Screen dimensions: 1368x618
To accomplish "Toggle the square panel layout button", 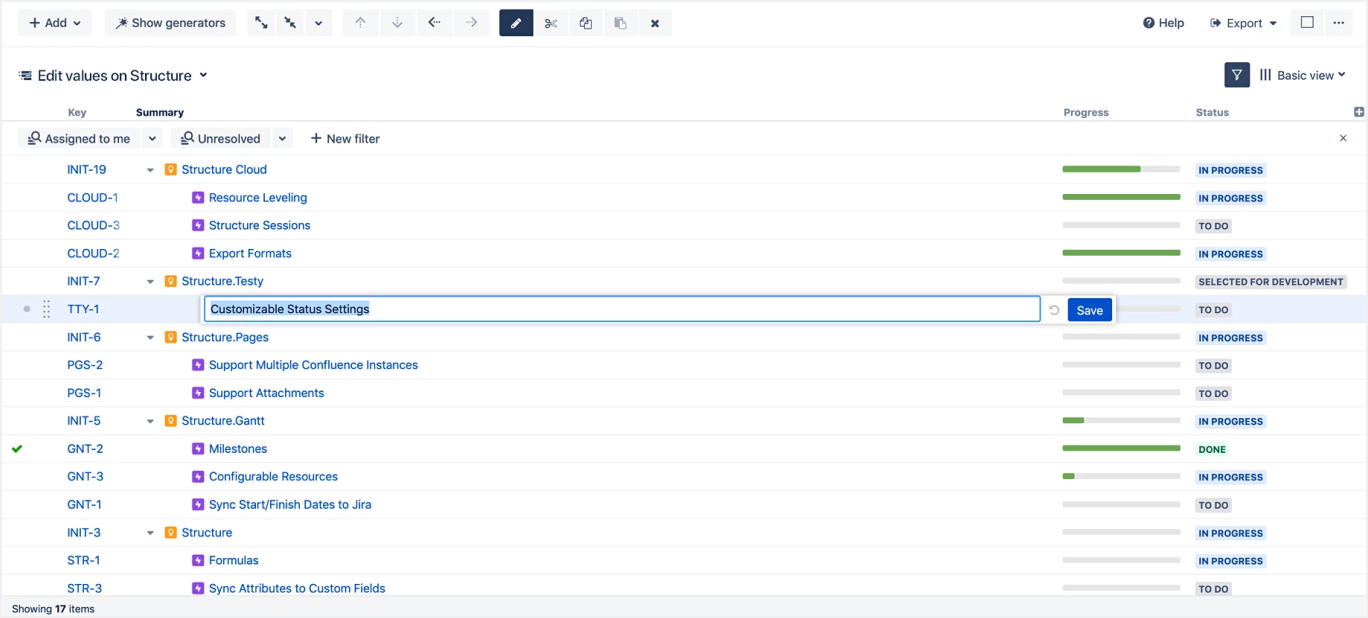I will pos(1307,23).
